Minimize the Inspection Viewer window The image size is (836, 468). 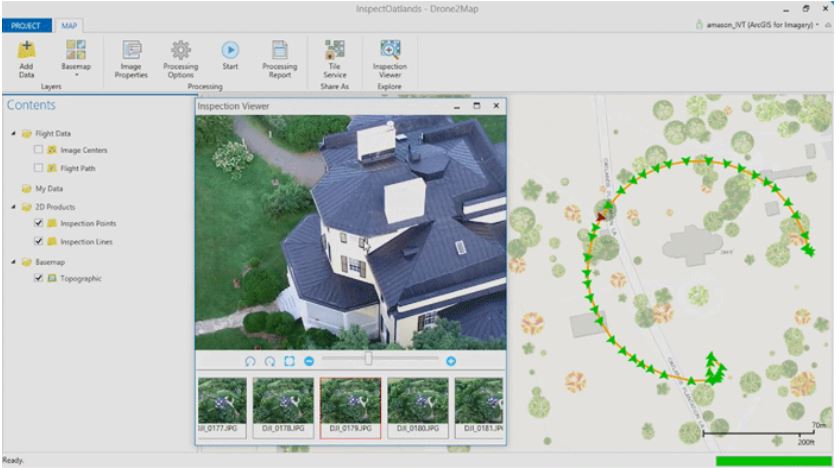click(x=457, y=107)
